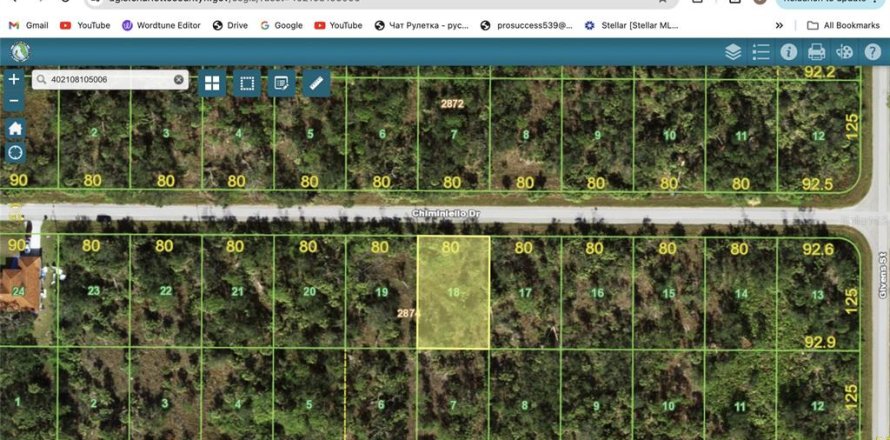The height and width of the screenshot is (440, 890).
Task: Open the help question mark
Action: coord(872,52)
